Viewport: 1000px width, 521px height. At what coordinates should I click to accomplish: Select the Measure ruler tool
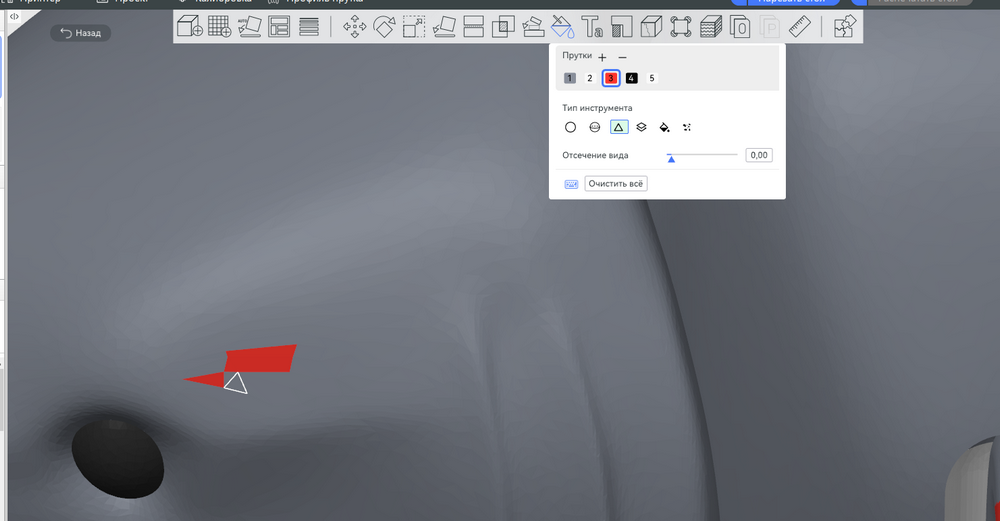tap(800, 27)
